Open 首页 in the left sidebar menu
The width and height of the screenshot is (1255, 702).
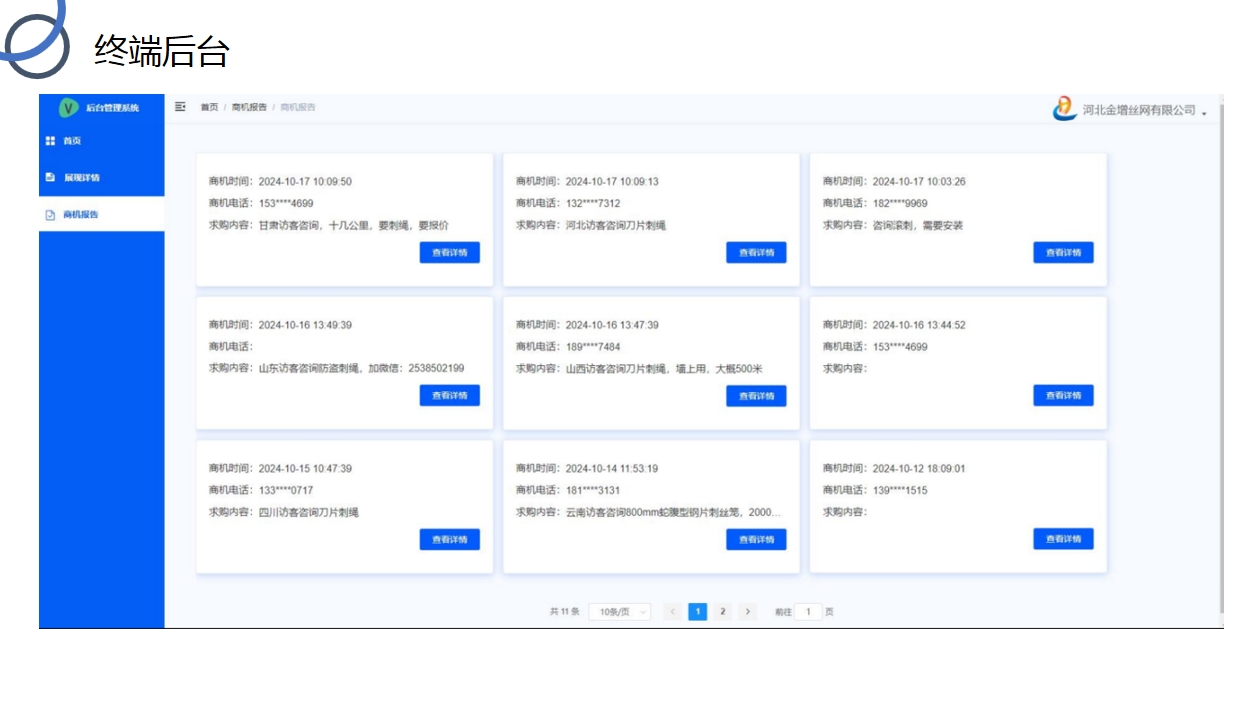click(x=72, y=141)
